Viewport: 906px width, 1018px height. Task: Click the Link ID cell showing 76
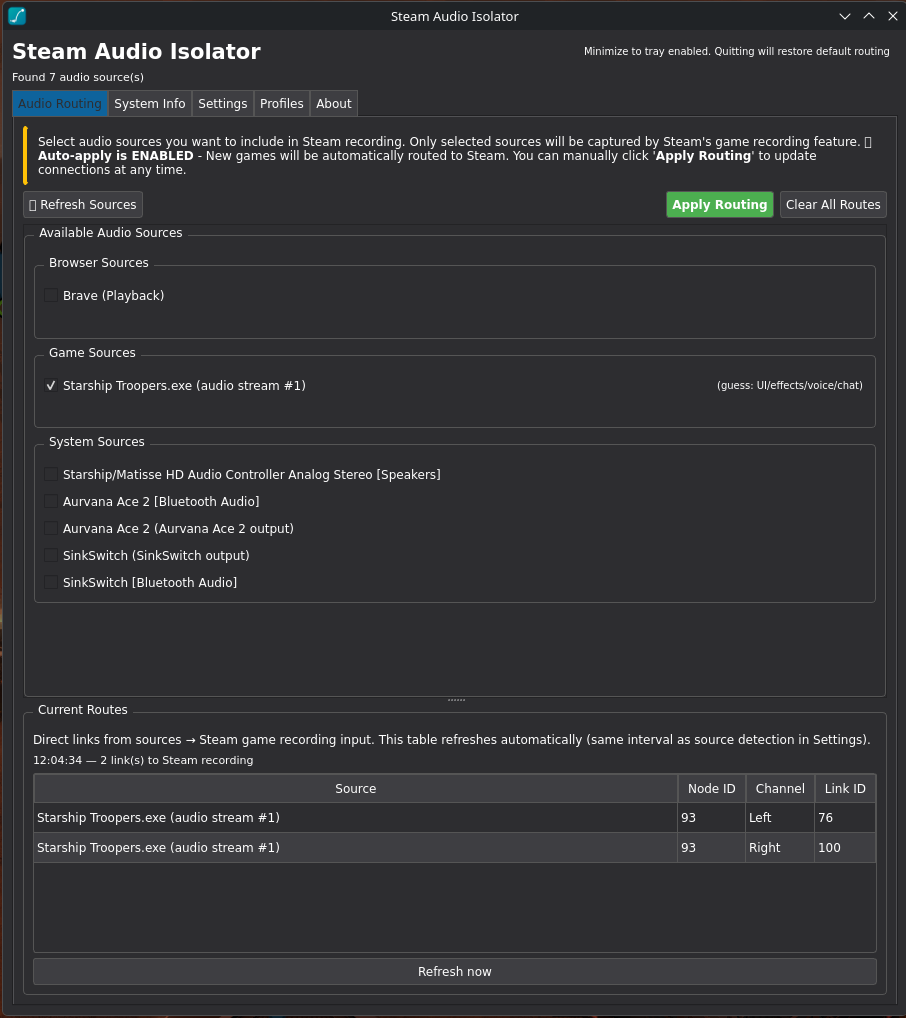tap(845, 817)
